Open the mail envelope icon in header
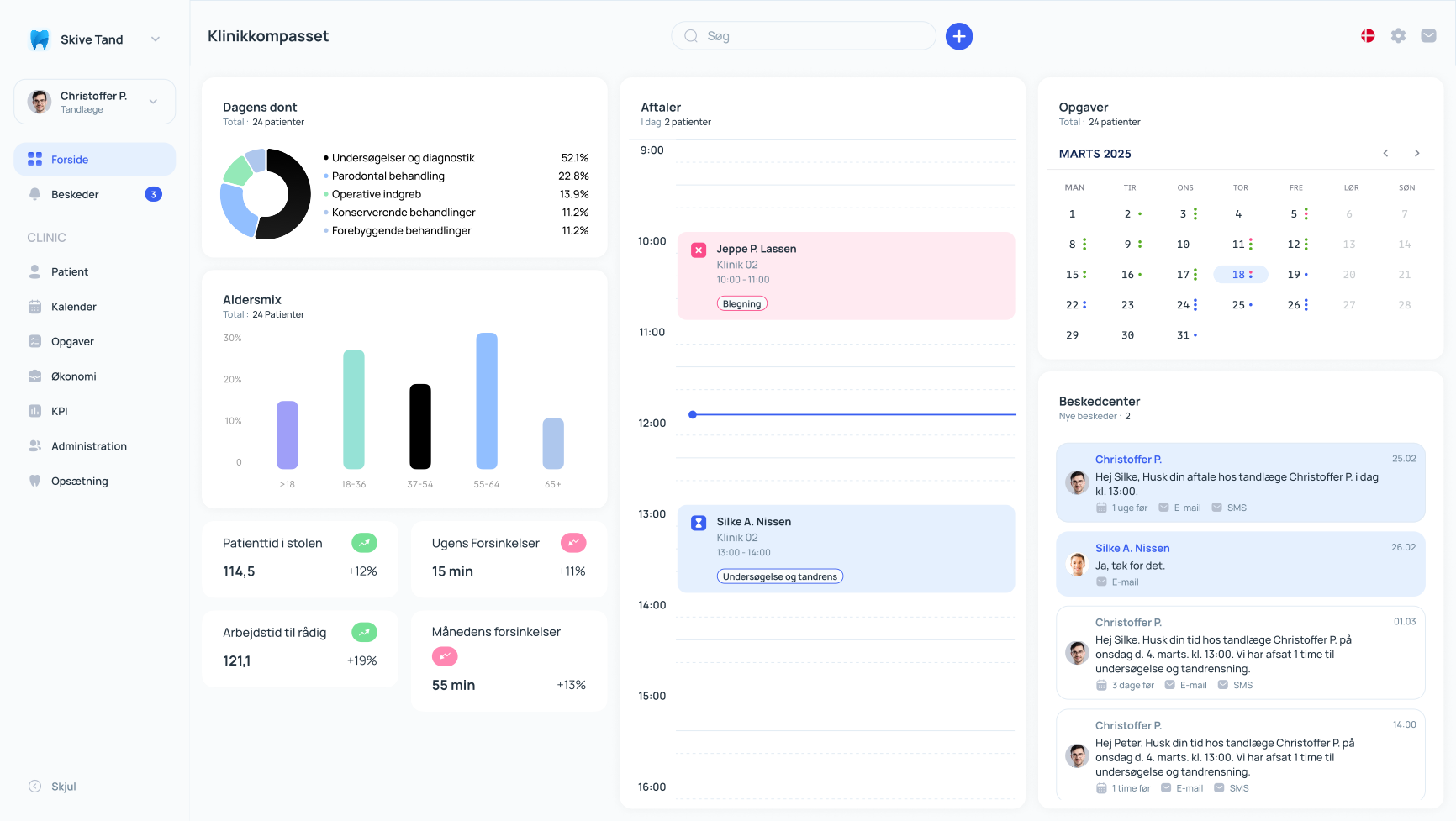This screenshot has height=821, width=1456. (x=1428, y=36)
